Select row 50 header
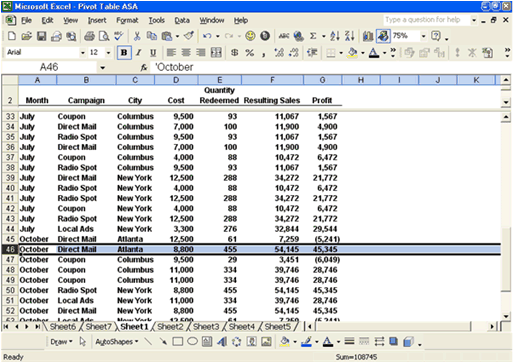The image size is (515, 364). 10,290
